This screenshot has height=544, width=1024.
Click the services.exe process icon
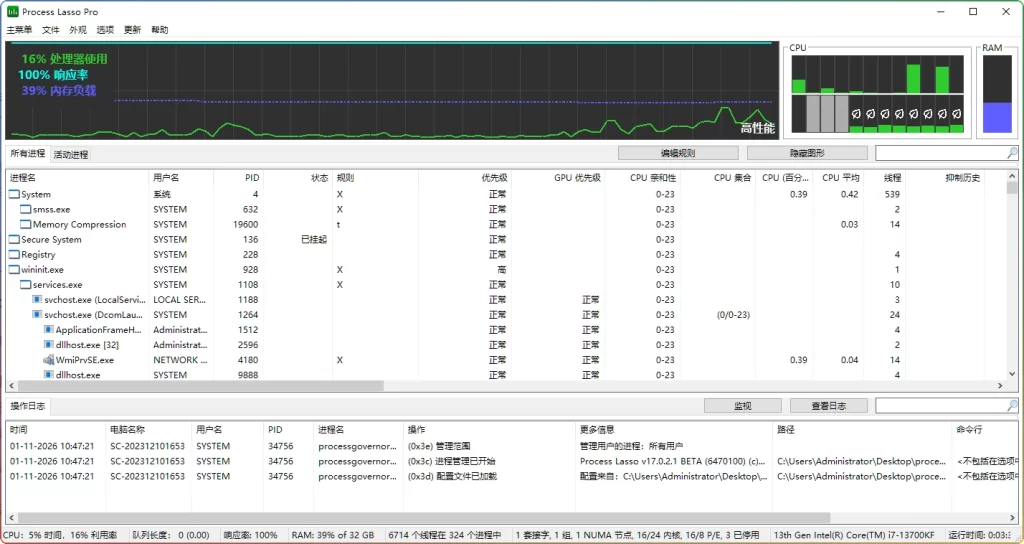(x=25, y=285)
